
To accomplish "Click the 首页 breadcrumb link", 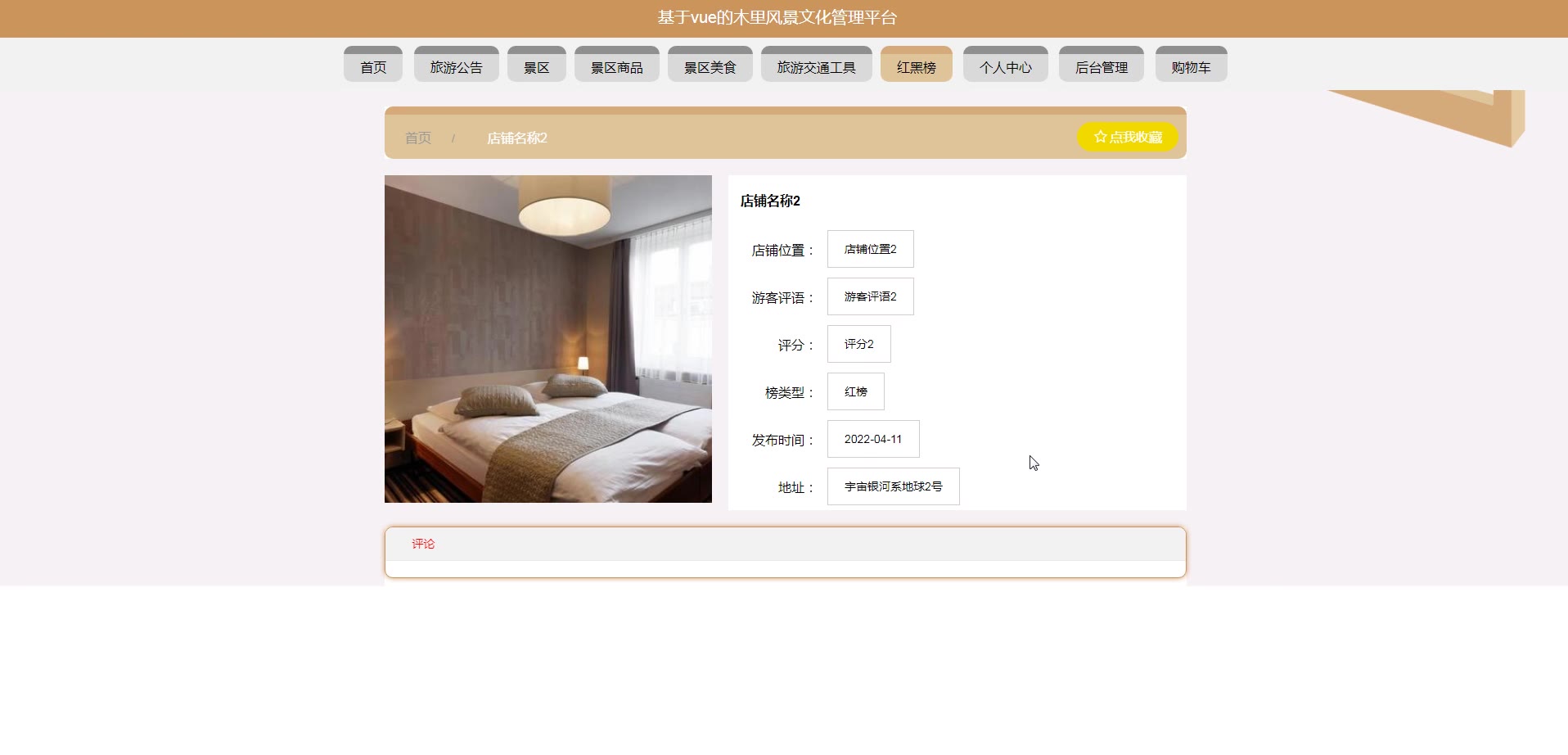I will coord(417,138).
